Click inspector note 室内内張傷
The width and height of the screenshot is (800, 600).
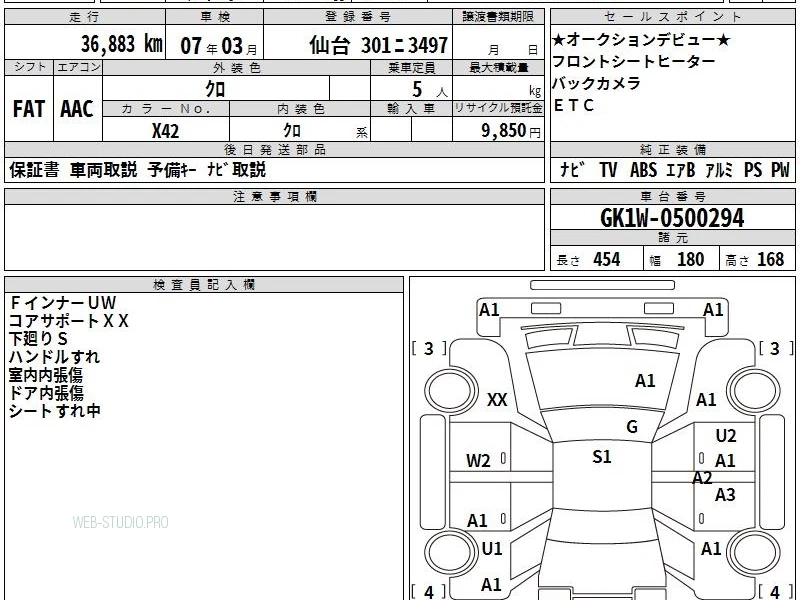pos(46,375)
